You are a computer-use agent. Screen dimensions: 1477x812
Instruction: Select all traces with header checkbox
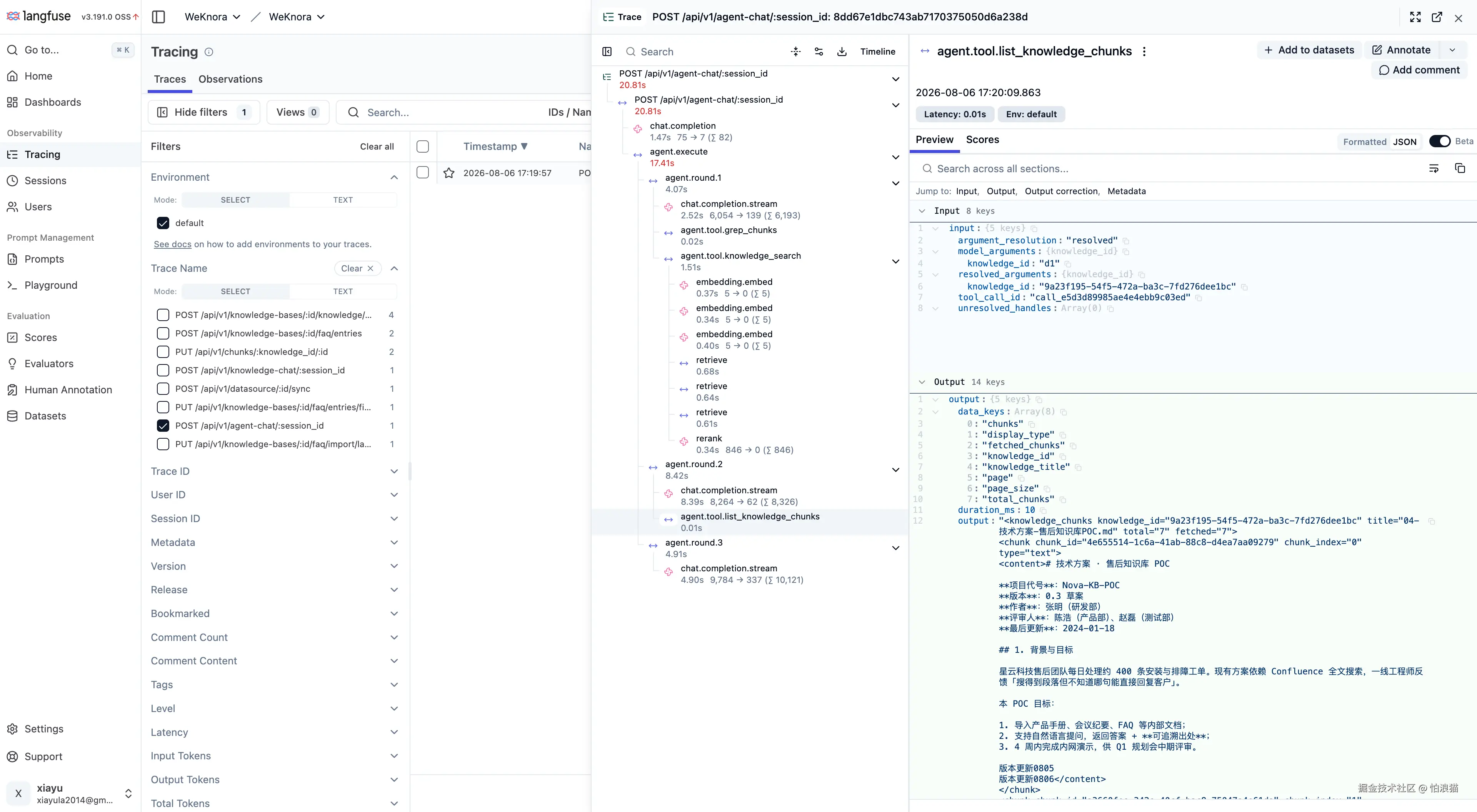click(x=423, y=146)
